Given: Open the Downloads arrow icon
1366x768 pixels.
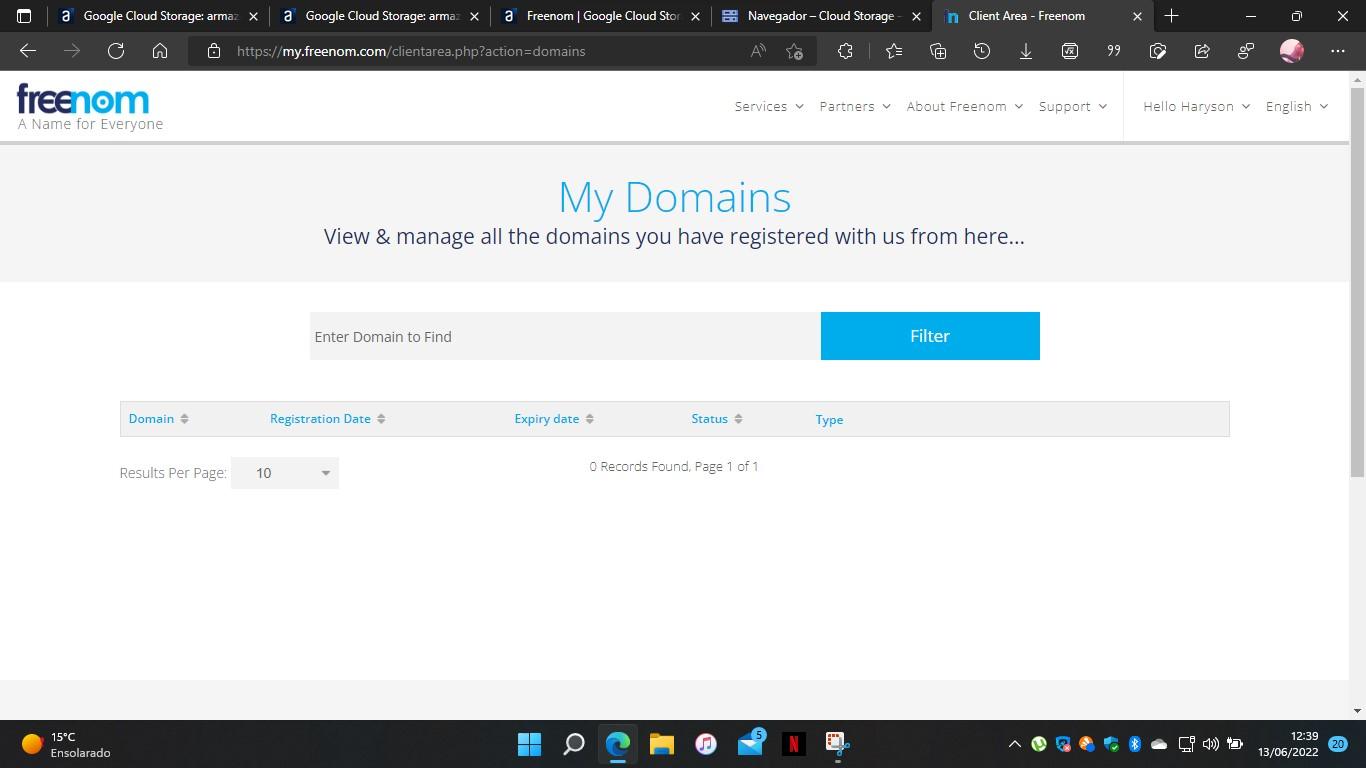Looking at the screenshot, I should (x=1026, y=51).
